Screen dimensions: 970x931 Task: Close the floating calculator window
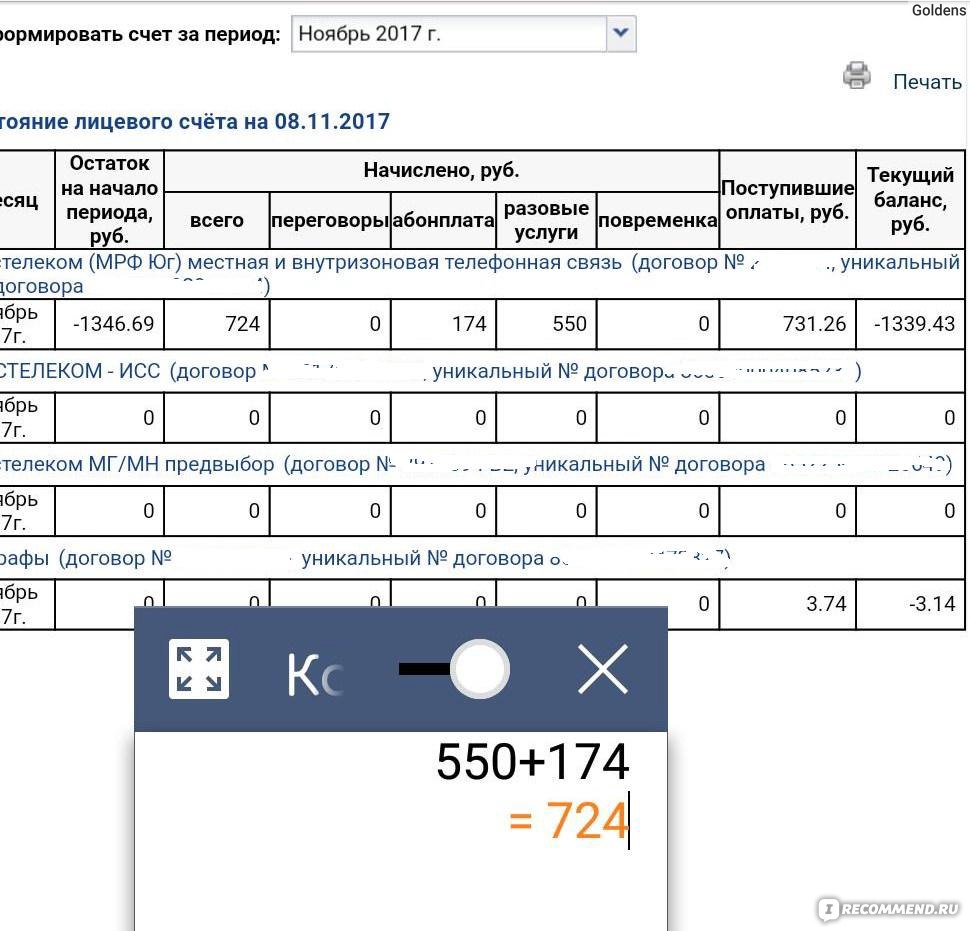click(603, 669)
